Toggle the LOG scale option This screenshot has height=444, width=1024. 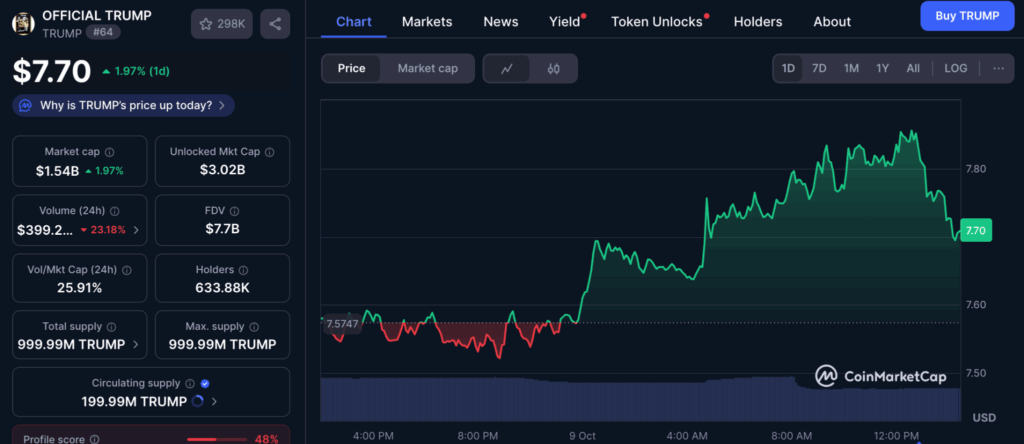click(x=955, y=69)
